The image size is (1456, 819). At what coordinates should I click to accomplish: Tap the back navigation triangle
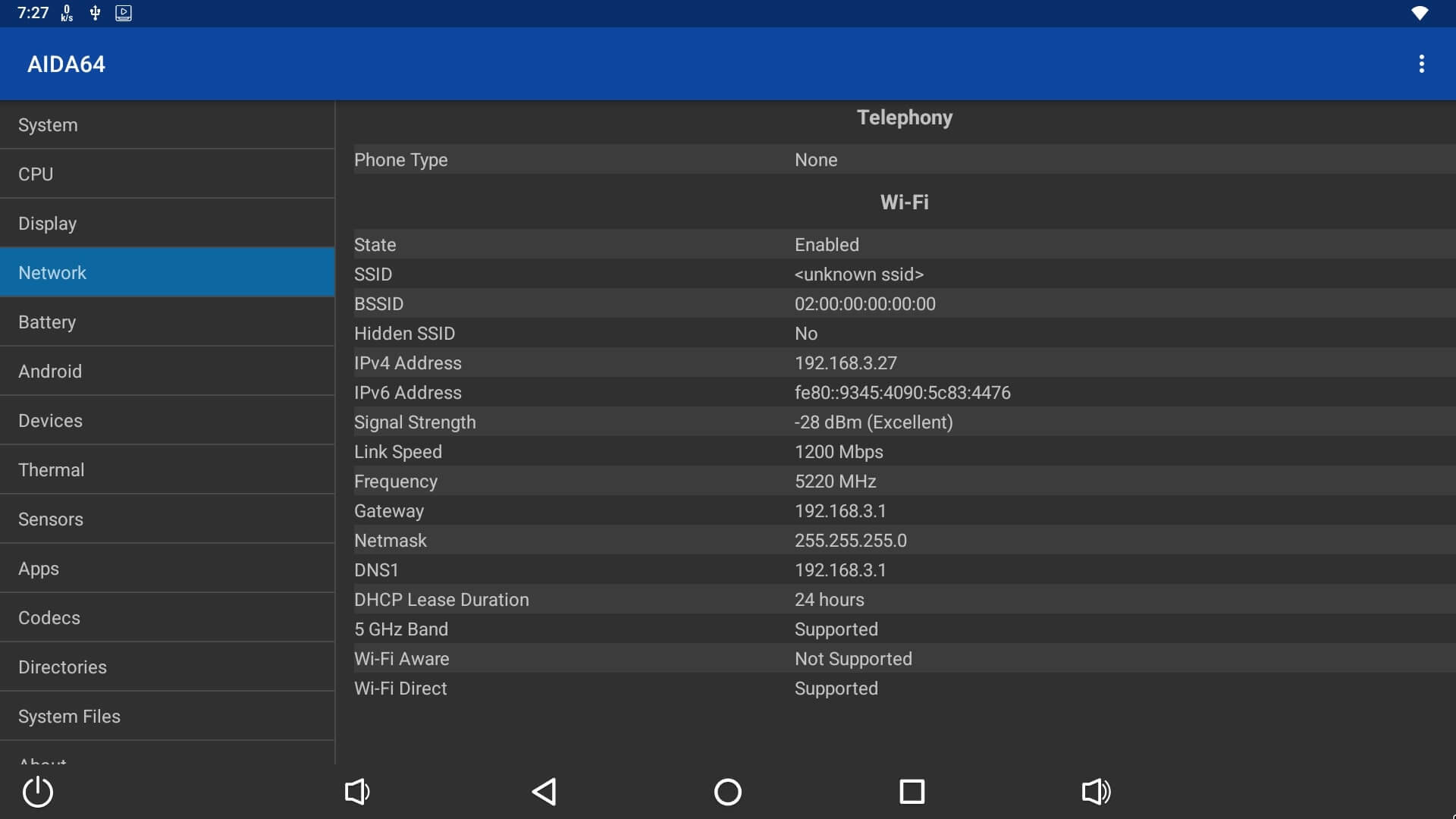pos(544,792)
